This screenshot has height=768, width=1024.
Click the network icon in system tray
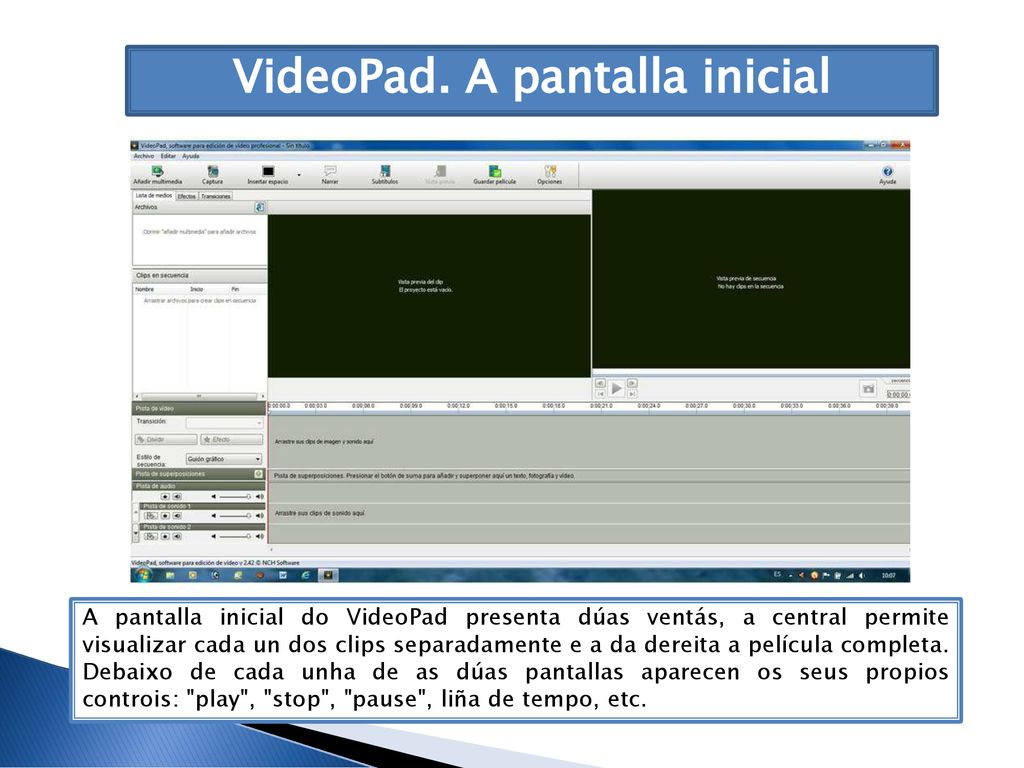click(850, 575)
